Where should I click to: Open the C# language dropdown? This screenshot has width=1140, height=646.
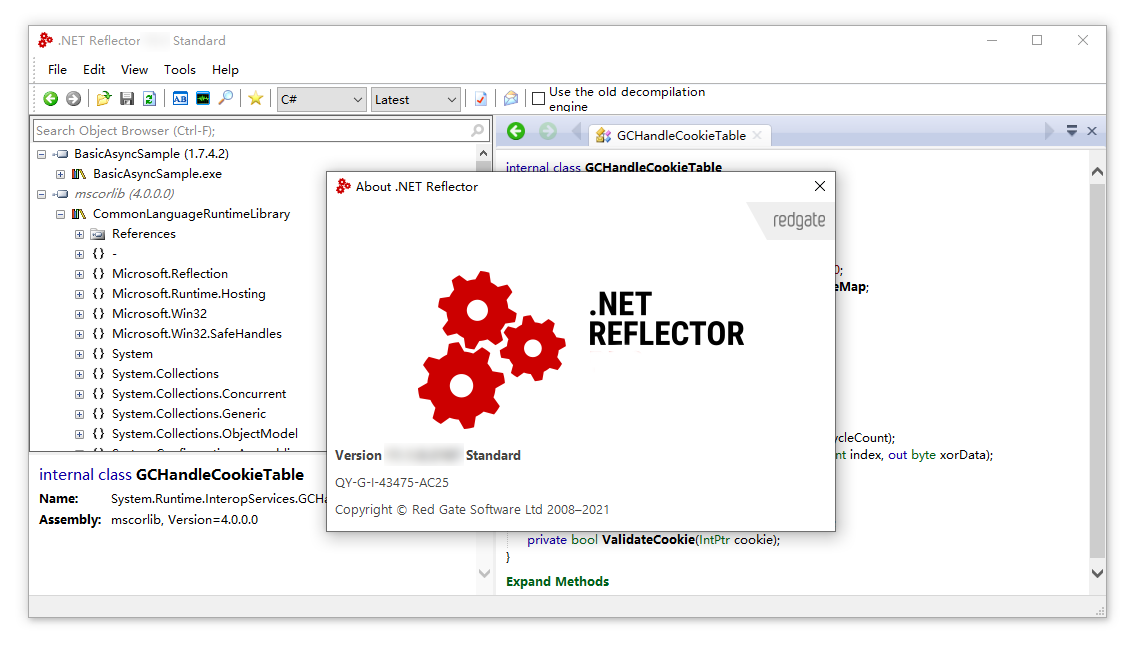tap(321, 100)
